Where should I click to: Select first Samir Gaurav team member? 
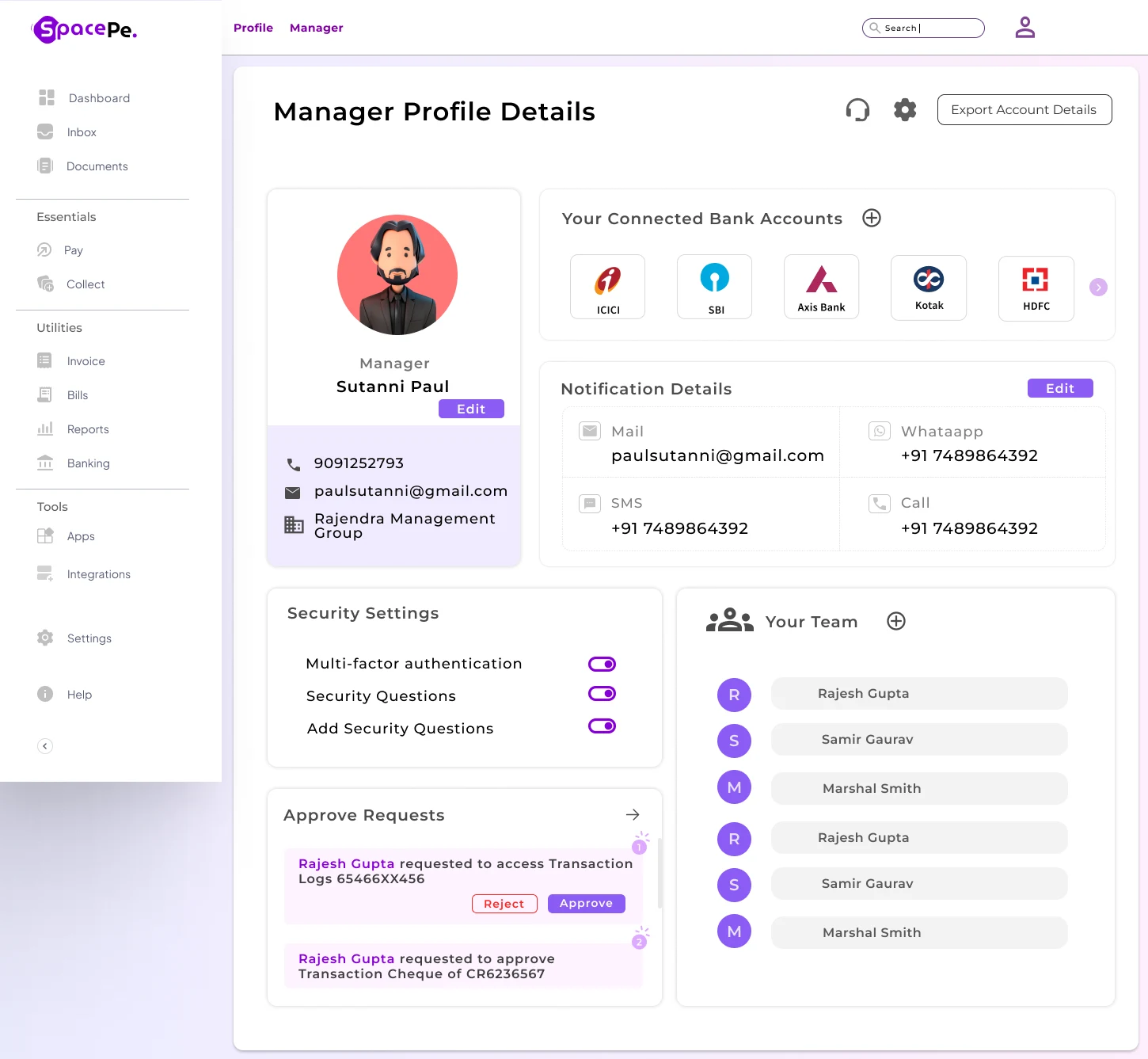[x=919, y=740]
